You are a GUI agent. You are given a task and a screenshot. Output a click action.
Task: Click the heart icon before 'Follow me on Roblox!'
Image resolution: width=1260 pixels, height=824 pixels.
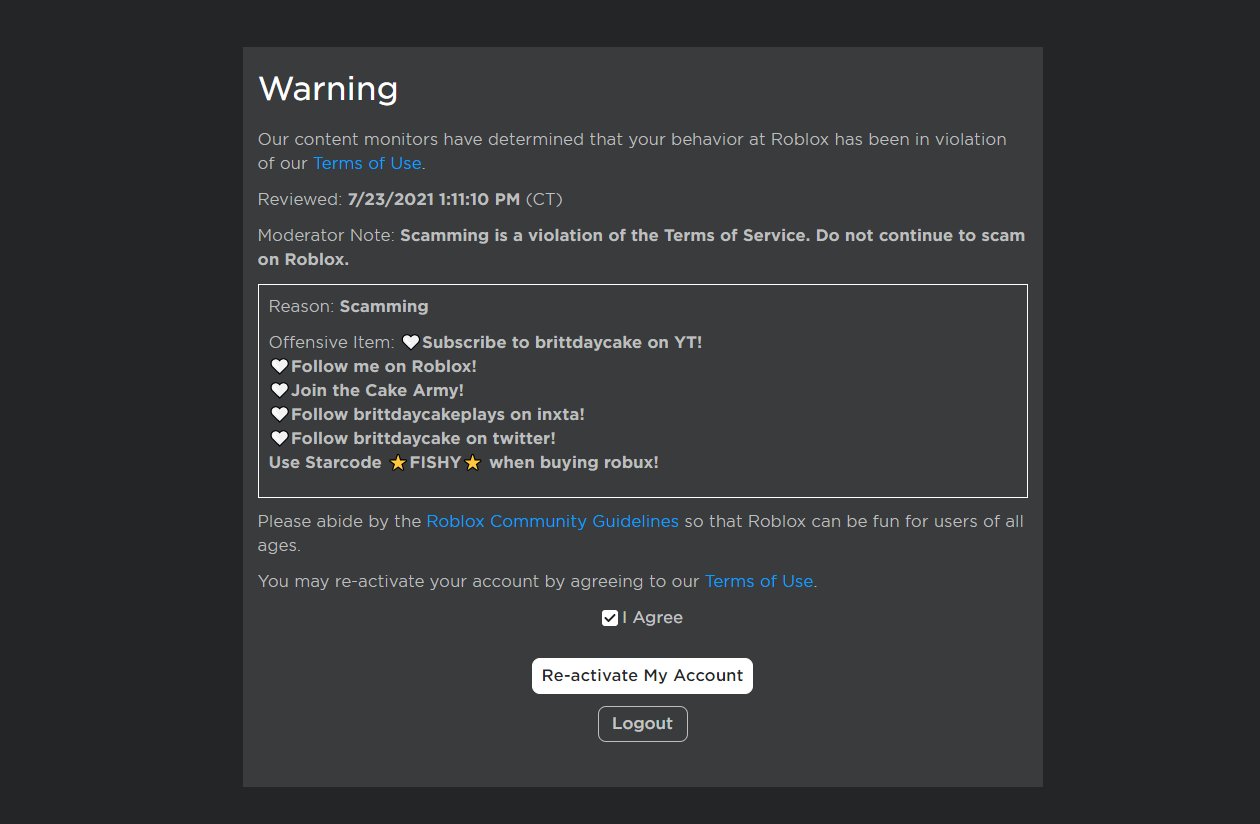(279, 366)
